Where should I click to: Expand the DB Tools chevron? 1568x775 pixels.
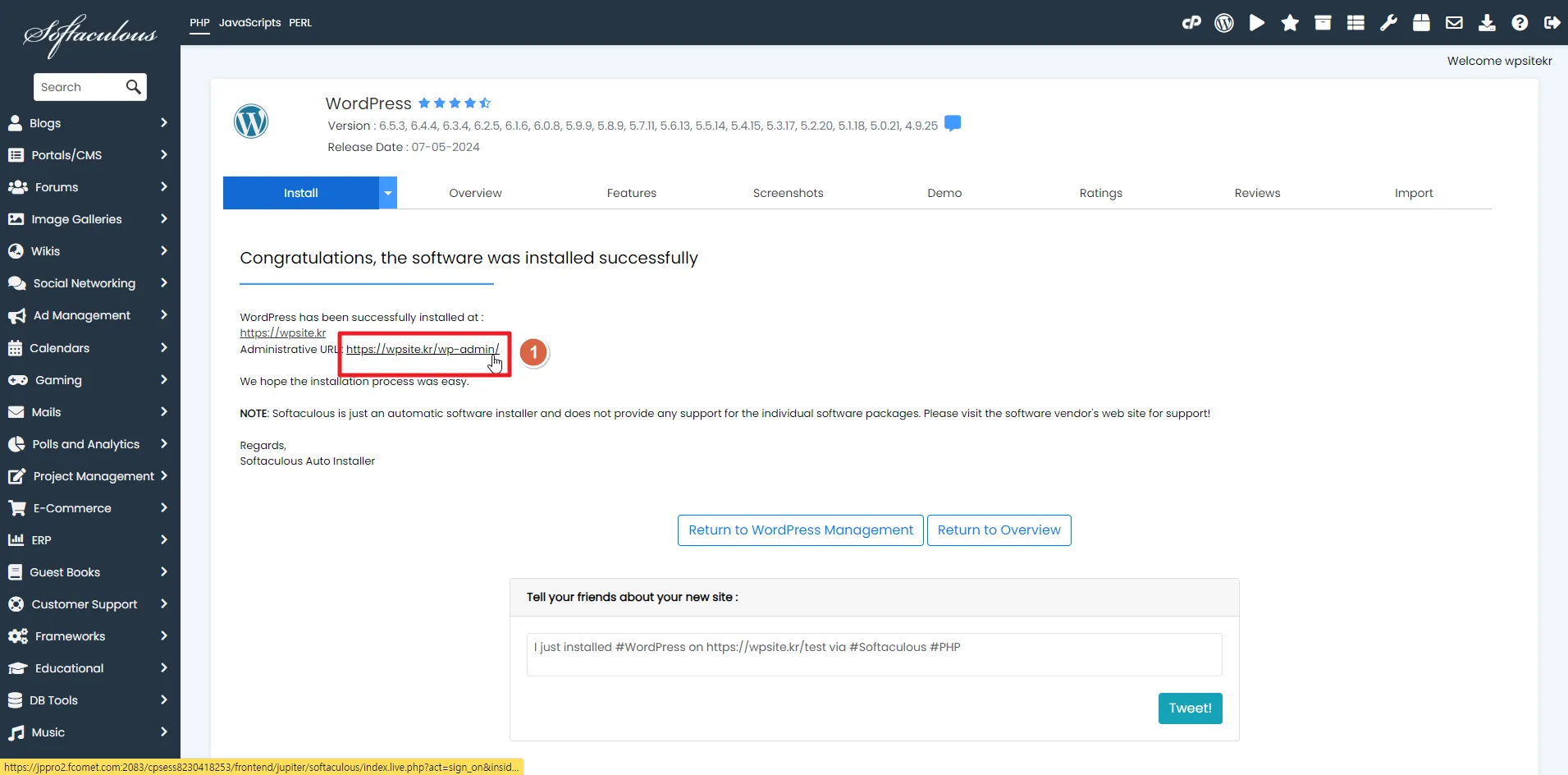tap(164, 700)
